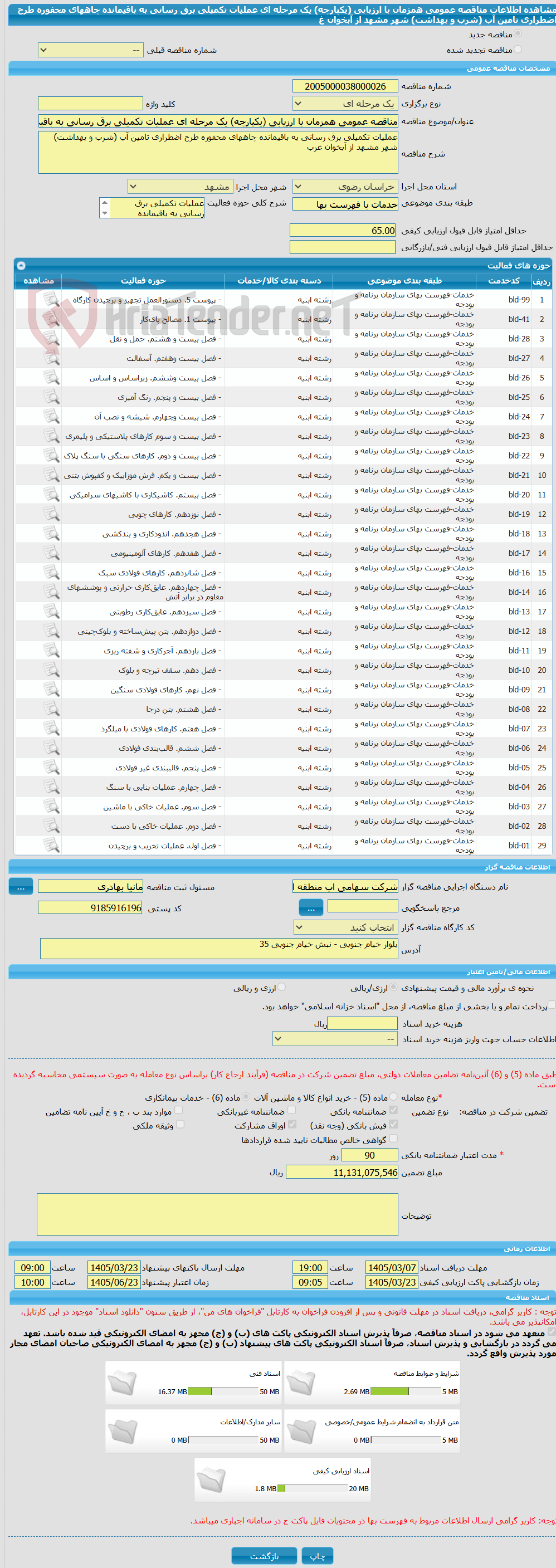Open the view icon for row bld-17
The height and width of the screenshot is (1568, 556).
tap(51, 553)
